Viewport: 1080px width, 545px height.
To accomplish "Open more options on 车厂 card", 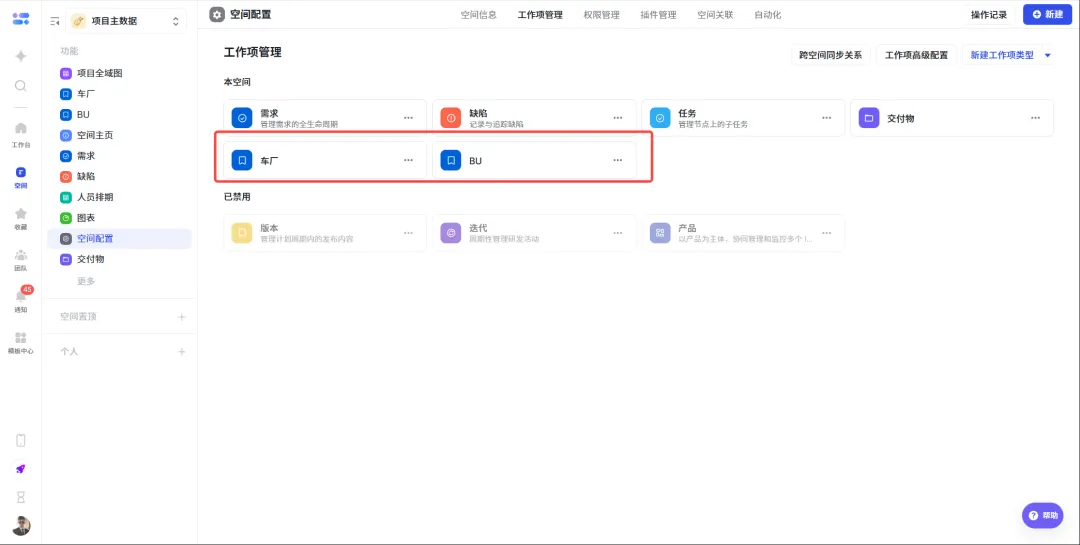I will pyautogui.click(x=408, y=161).
